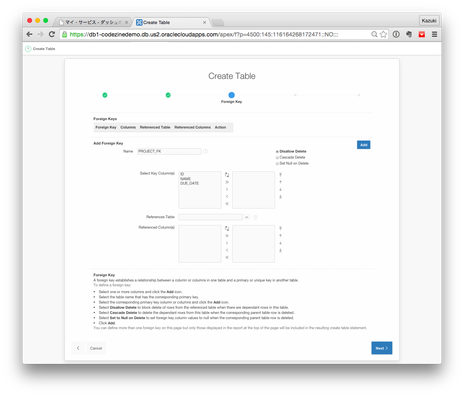The width and height of the screenshot is (464, 396).
Task: Click the move-all-right icon for key columns
Action: click(x=227, y=182)
